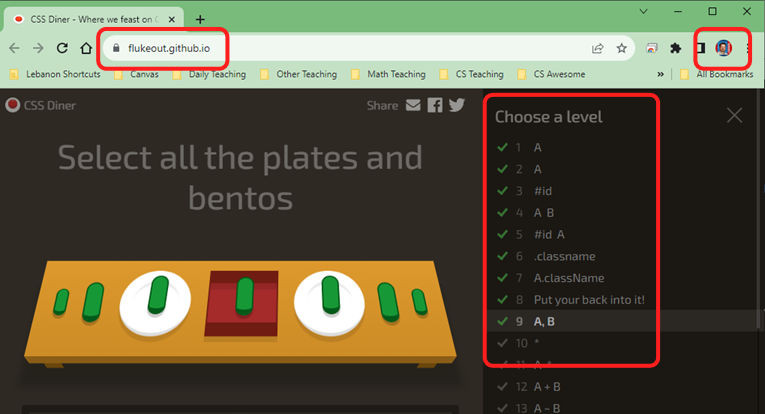Open a new browser tab
Image resolution: width=765 pixels, height=414 pixels.
coord(200,19)
